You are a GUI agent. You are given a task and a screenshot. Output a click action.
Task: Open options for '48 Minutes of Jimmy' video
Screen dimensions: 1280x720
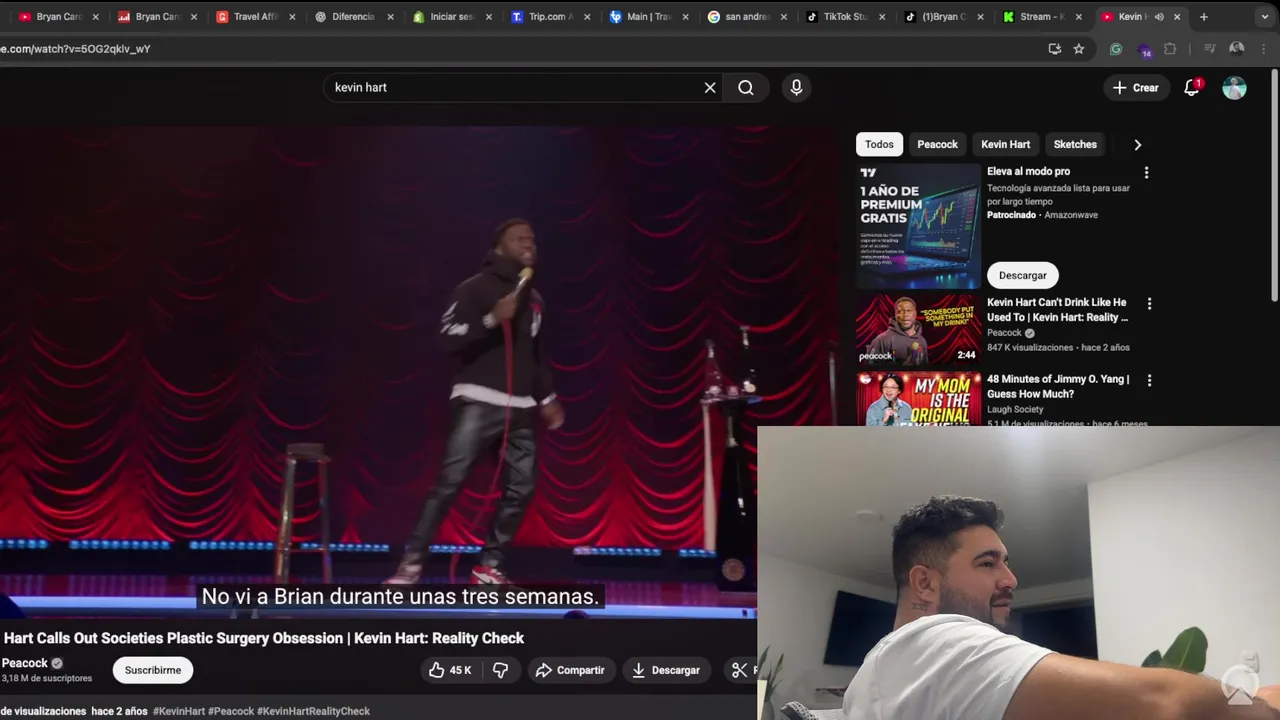click(1149, 381)
